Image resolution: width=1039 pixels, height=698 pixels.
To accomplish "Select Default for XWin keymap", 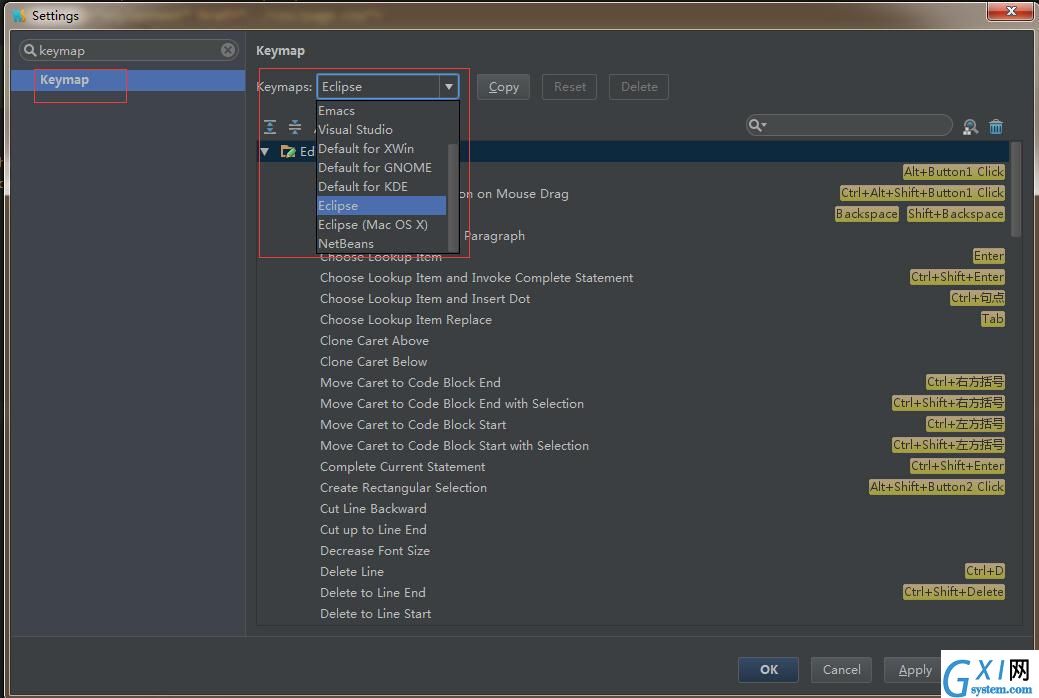I will (x=382, y=148).
